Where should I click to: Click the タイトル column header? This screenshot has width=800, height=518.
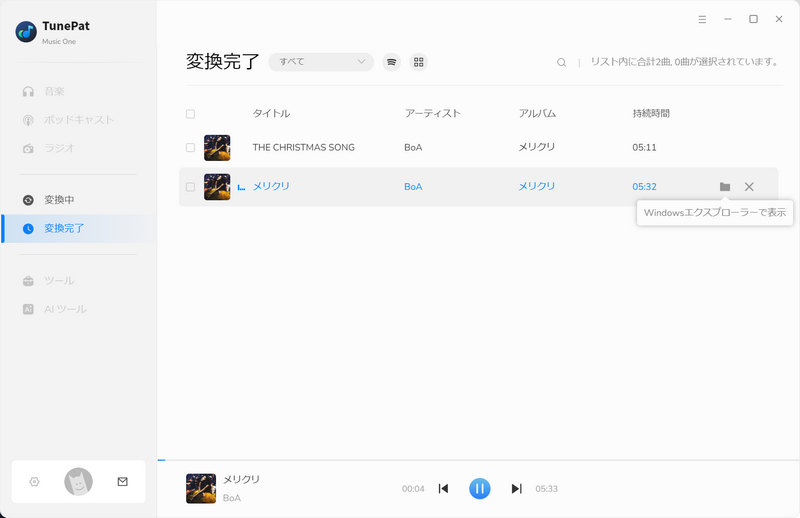271,113
